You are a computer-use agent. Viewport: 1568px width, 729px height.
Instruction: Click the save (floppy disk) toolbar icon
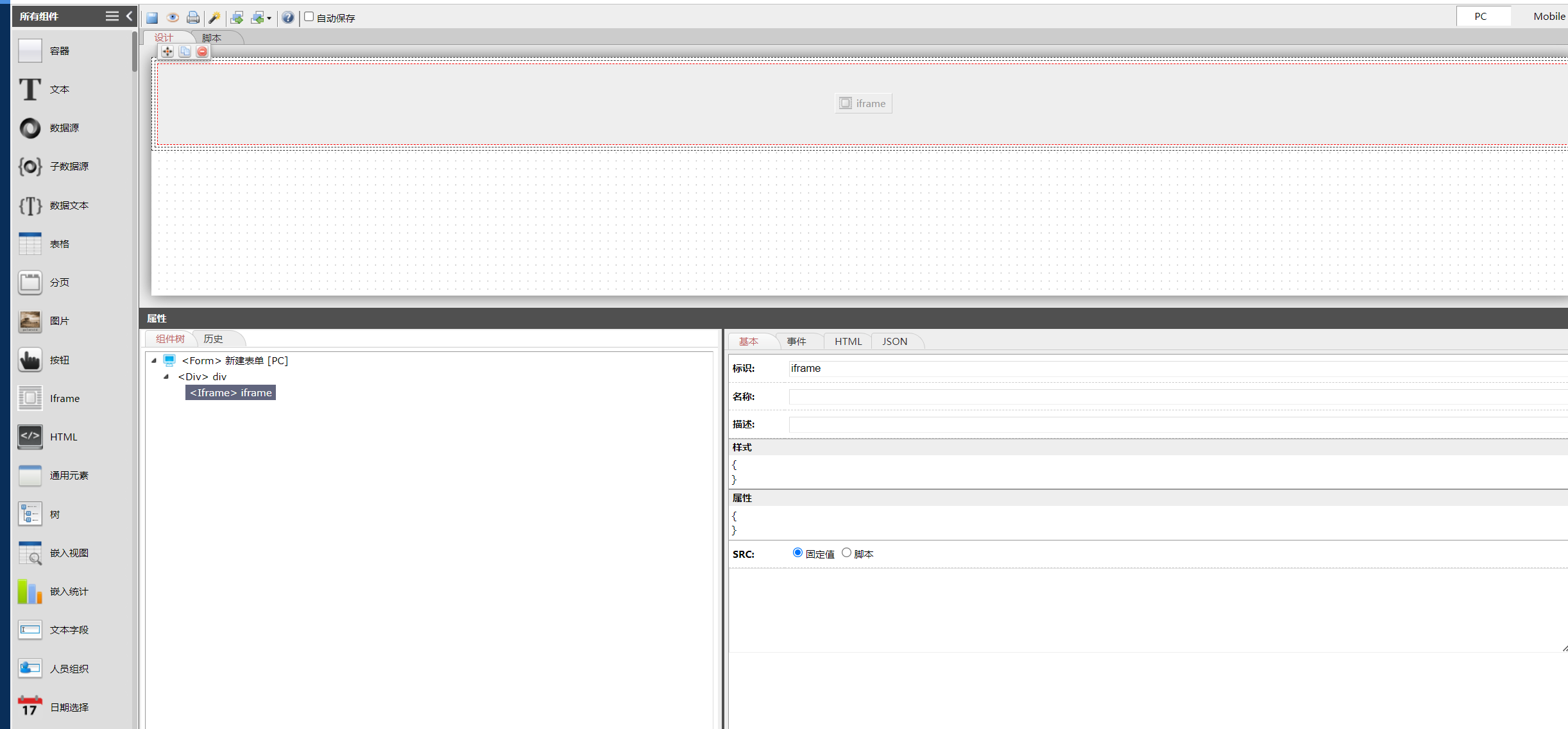click(152, 17)
